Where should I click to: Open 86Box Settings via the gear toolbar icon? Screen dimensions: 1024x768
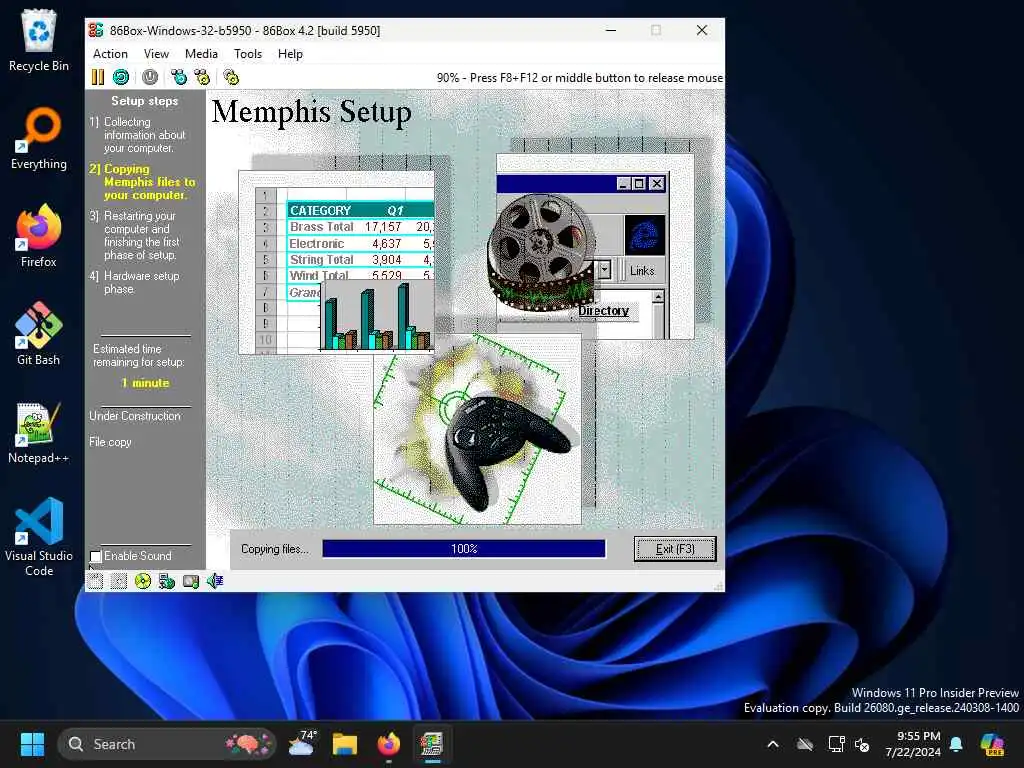(x=231, y=77)
